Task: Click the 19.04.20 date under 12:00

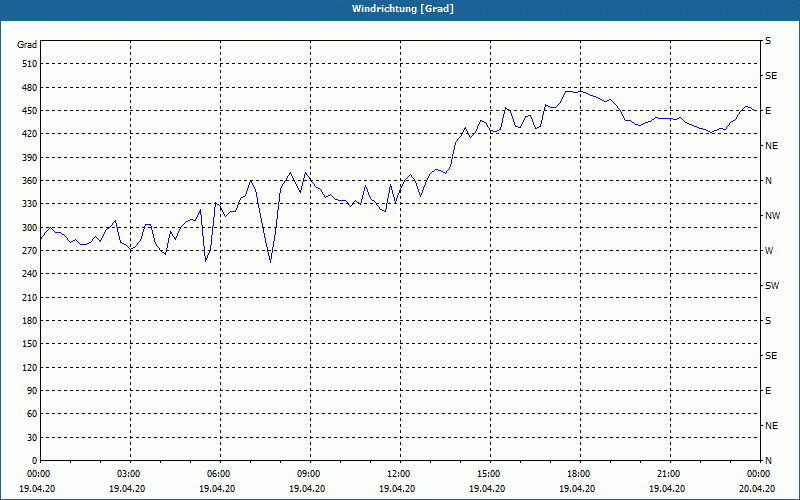Action: click(397, 488)
